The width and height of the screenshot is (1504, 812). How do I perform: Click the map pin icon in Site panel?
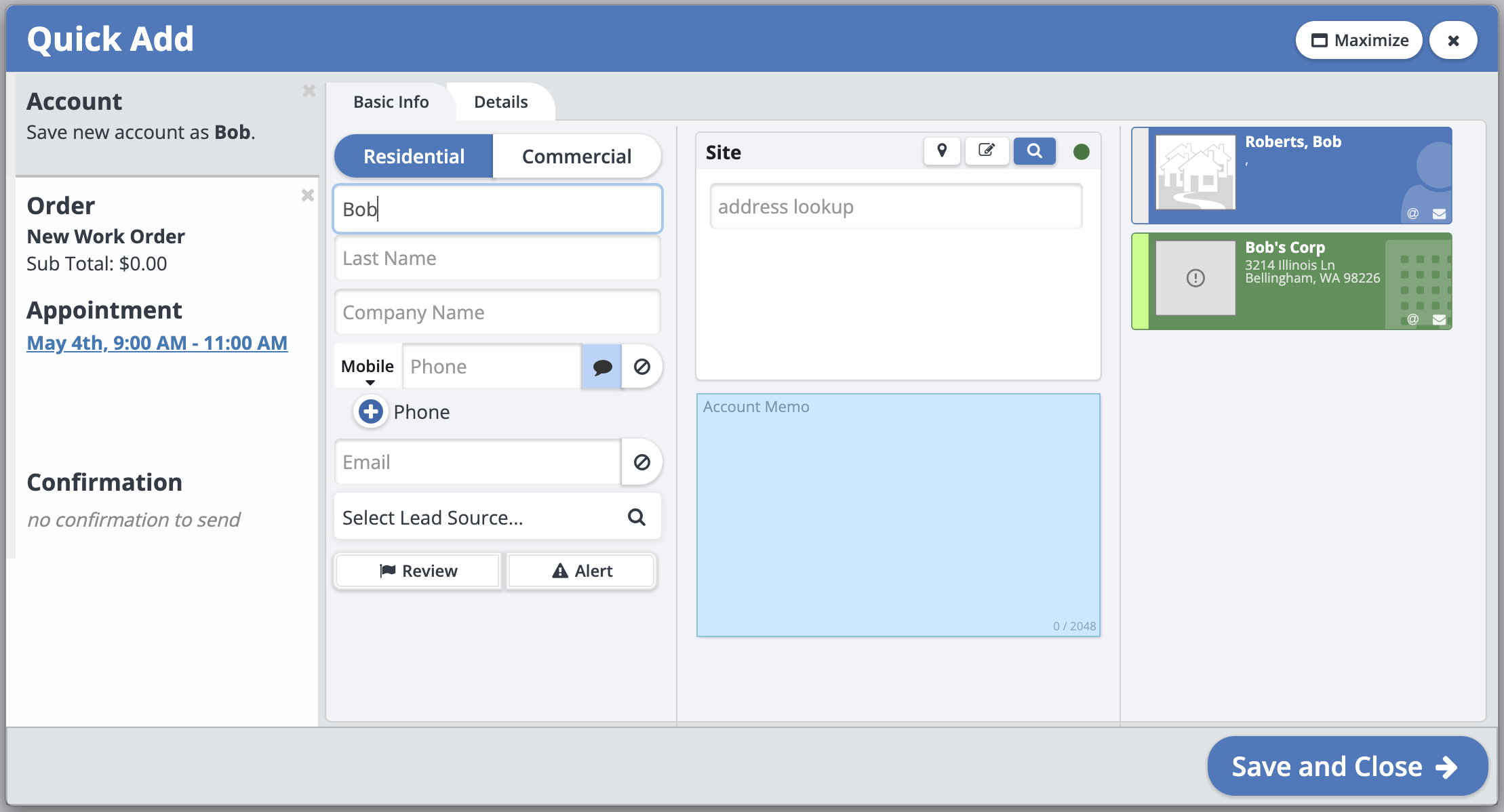[942, 151]
